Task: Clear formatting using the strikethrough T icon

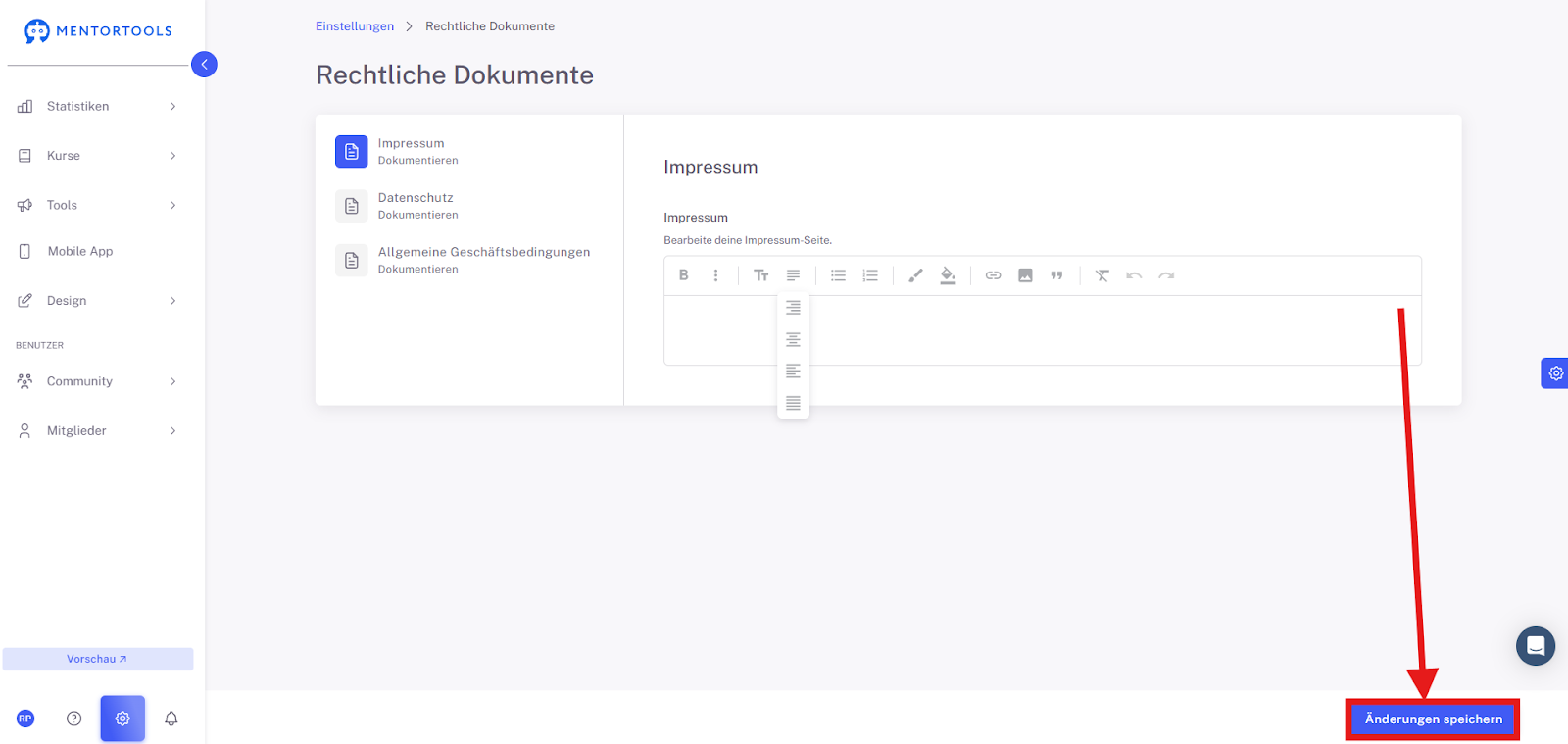Action: pos(1102,275)
